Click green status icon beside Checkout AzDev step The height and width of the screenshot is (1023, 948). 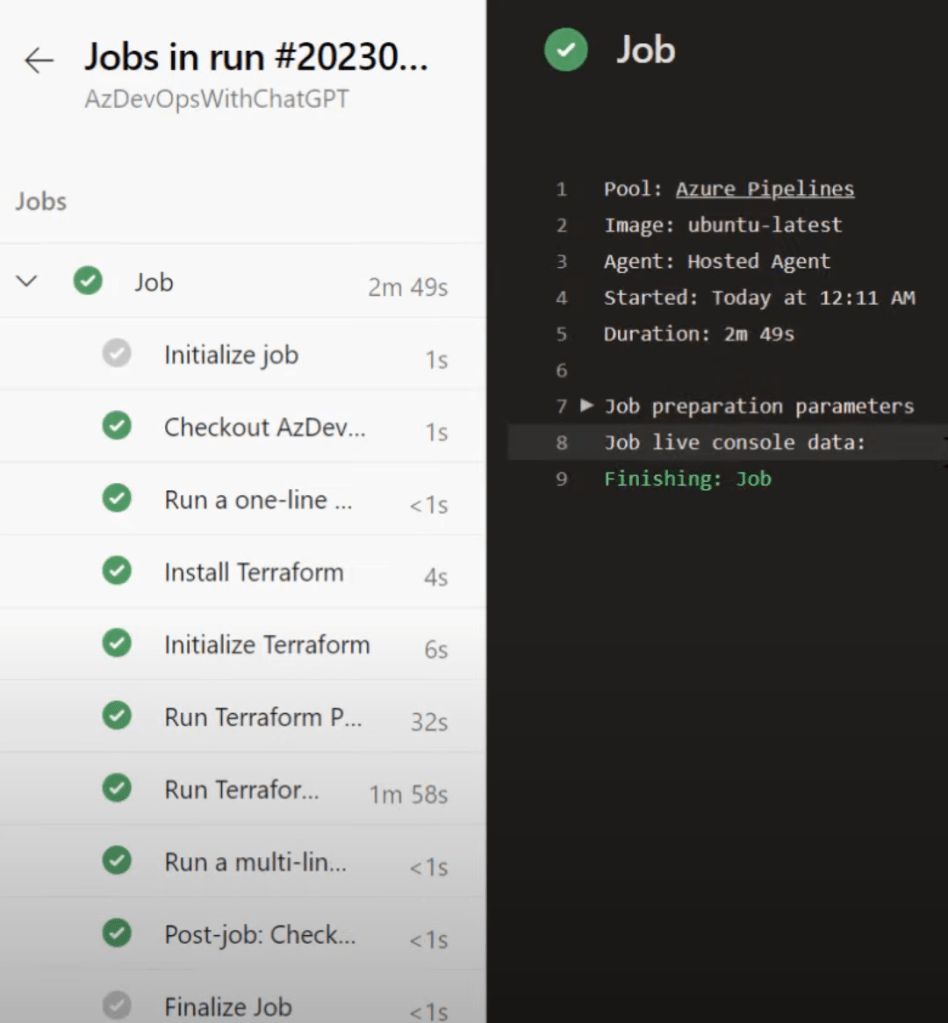pos(117,427)
